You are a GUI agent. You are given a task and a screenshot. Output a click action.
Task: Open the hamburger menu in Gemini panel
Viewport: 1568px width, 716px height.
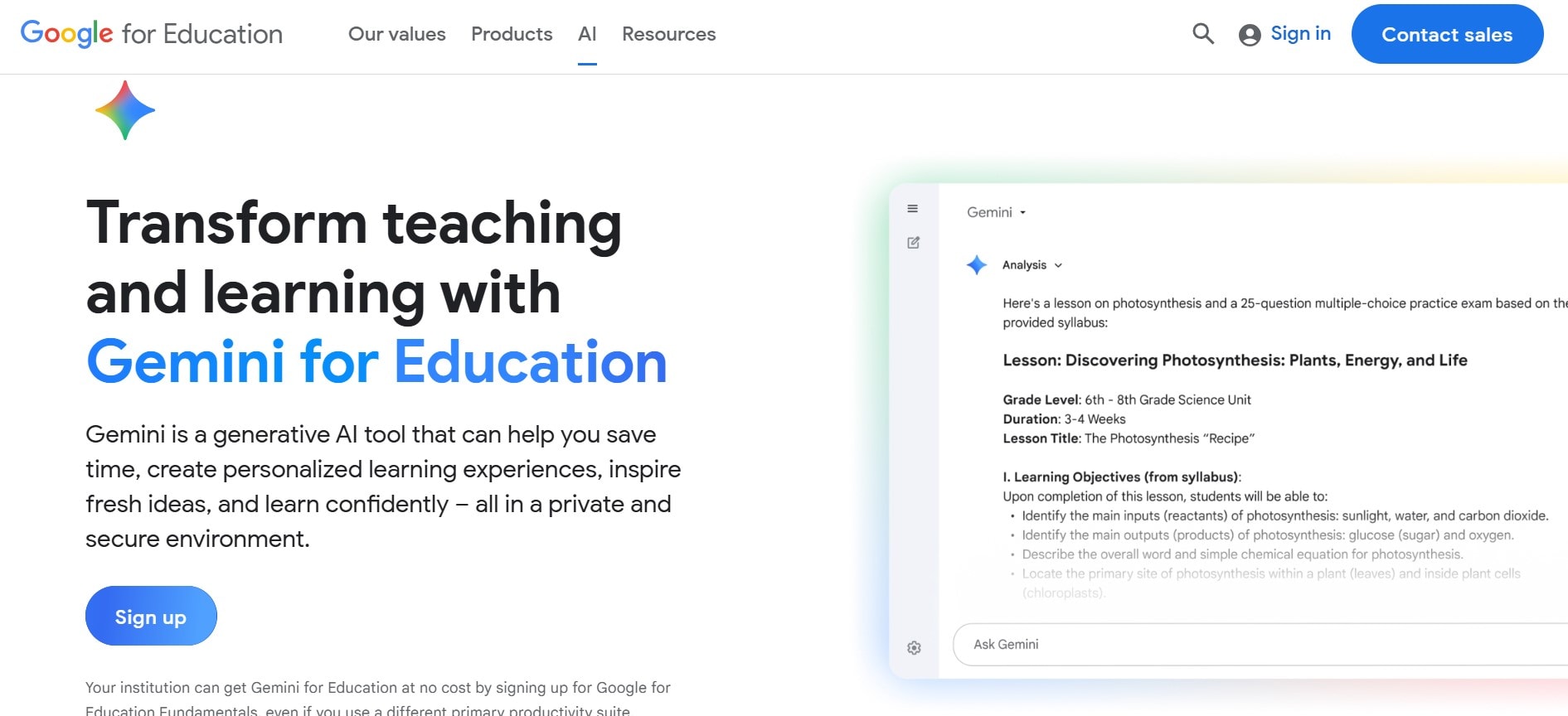tap(913, 209)
